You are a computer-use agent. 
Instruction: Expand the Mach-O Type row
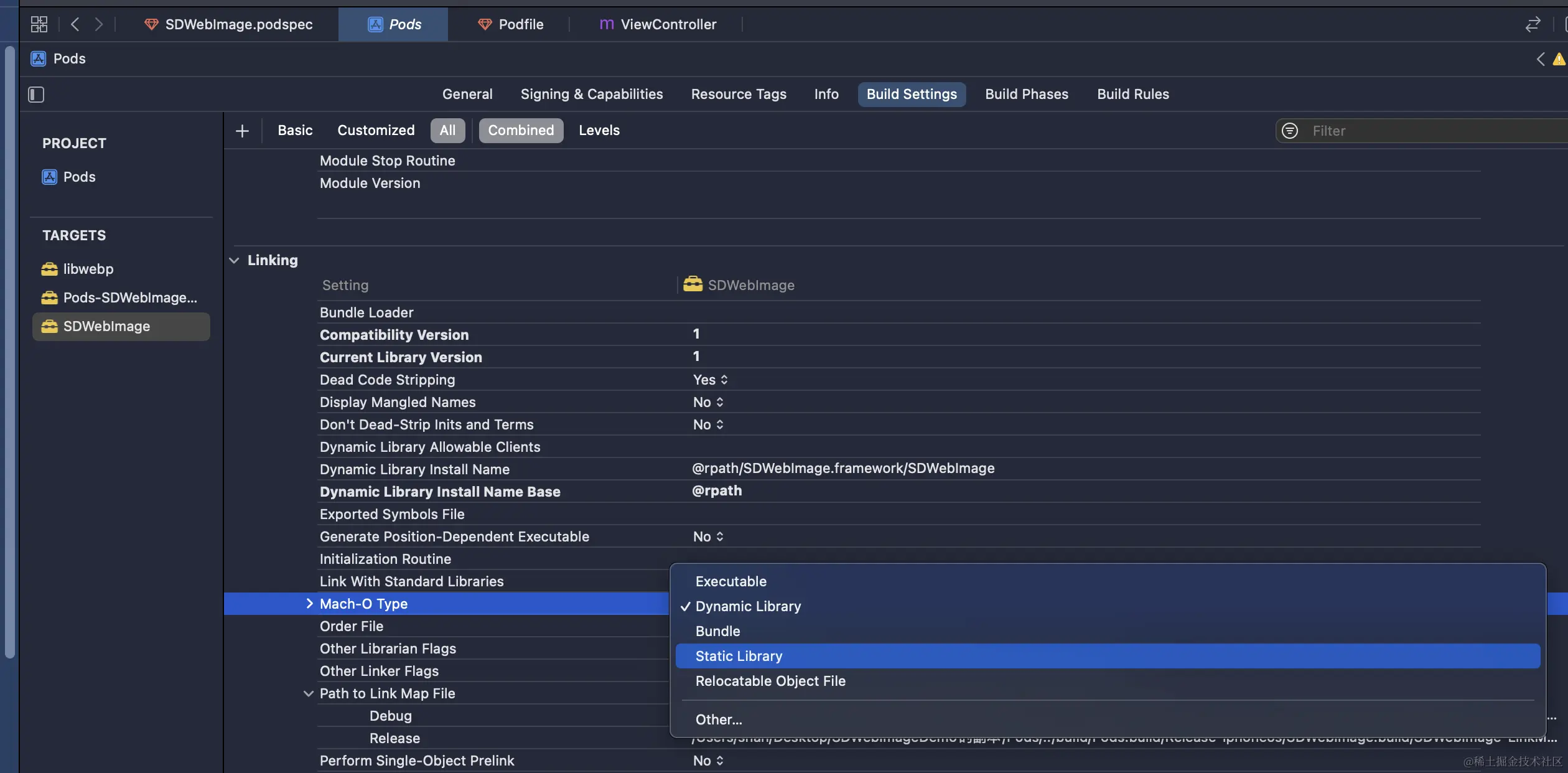tap(309, 604)
